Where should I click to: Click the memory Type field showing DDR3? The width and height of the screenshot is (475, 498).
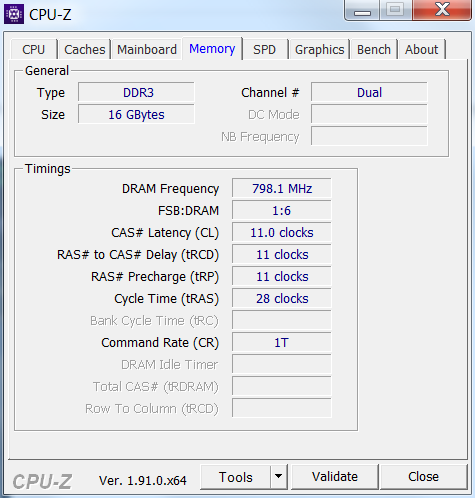coord(136,92)
